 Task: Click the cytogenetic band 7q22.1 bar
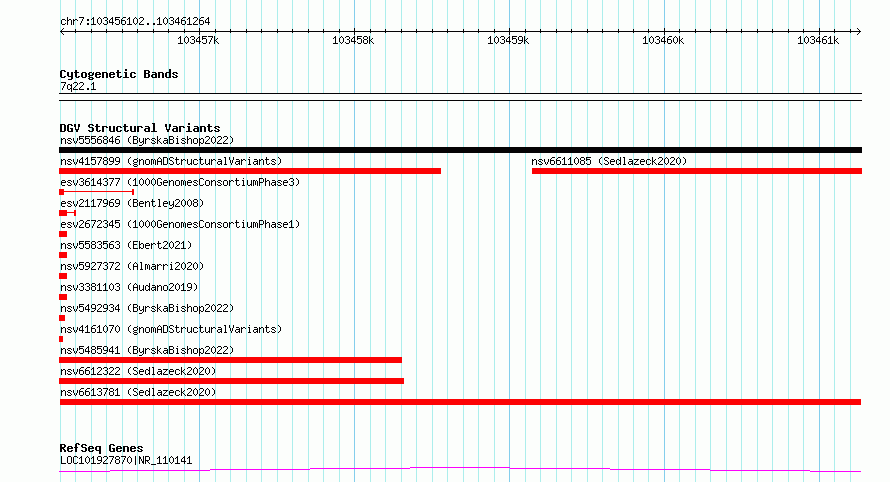pyautogui.click(x=460, y=97)
